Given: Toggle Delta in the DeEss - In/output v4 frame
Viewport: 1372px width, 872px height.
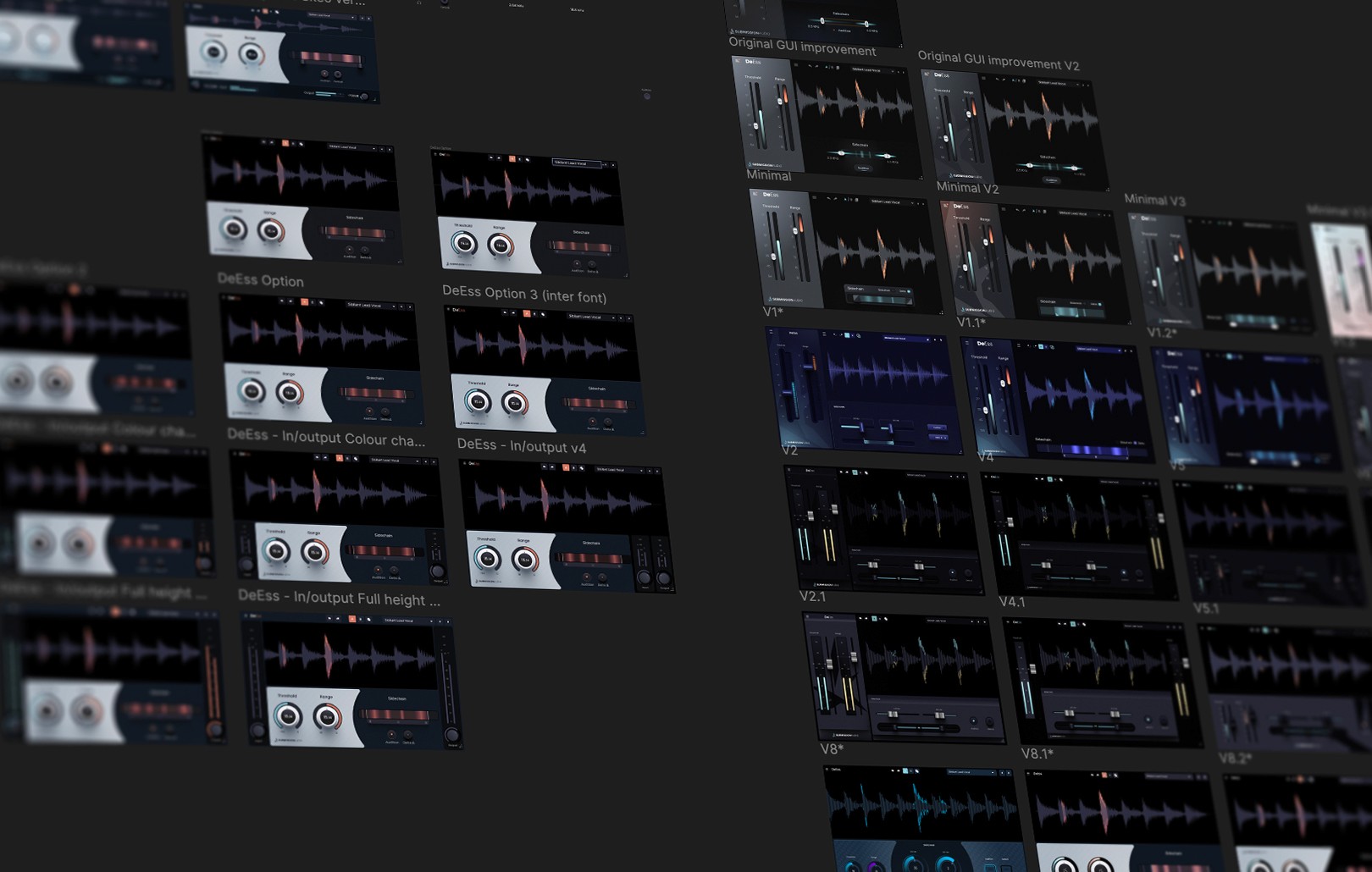Looking at the screenshot, I should [x=602, y=577].
